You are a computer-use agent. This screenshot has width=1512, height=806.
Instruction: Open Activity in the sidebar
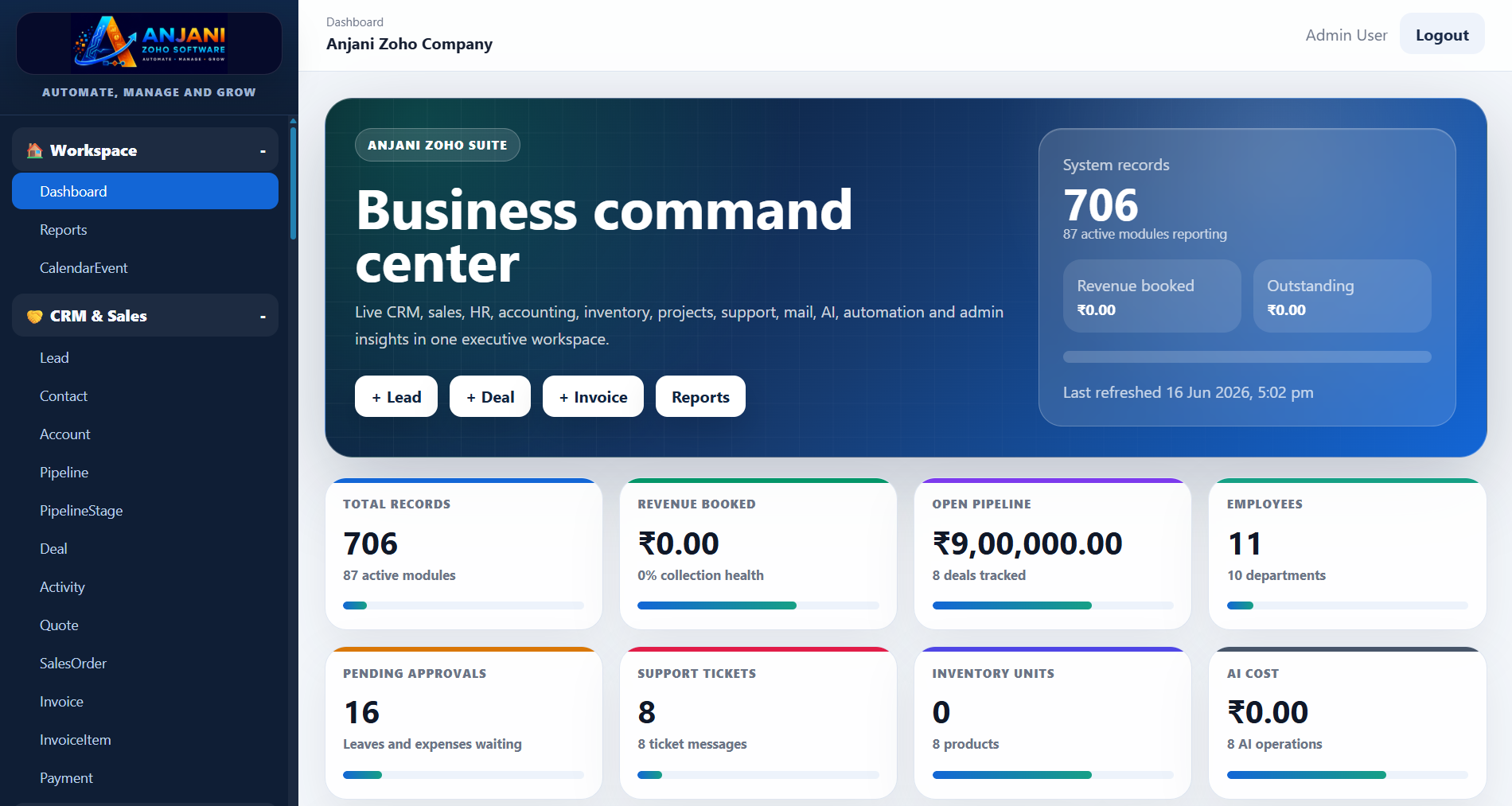pyautogui.click(x=145, y=587)
